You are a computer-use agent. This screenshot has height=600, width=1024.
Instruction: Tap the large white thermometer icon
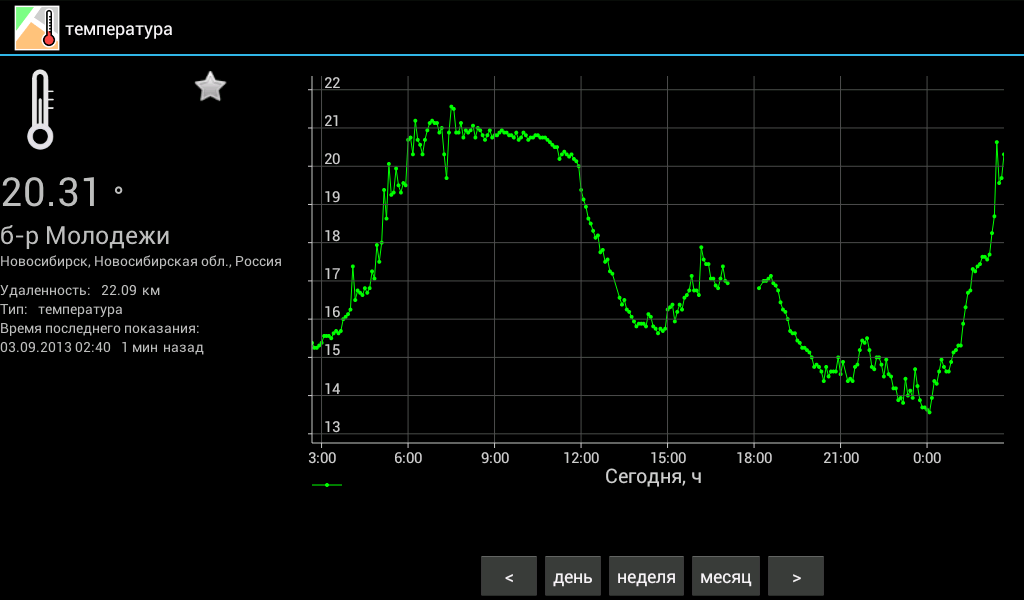coord(40,110)
